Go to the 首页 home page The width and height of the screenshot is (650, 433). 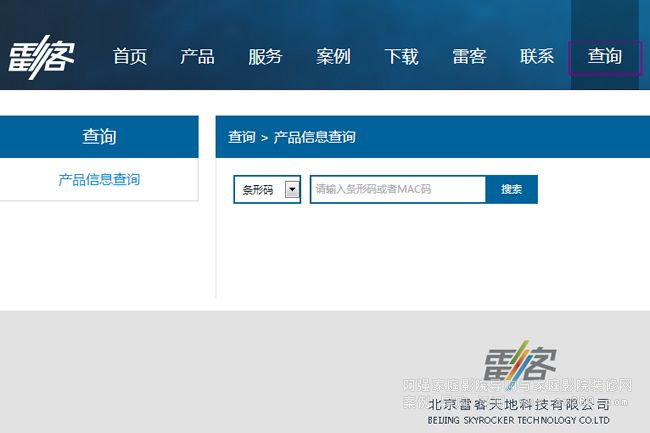tap(130, 57)
